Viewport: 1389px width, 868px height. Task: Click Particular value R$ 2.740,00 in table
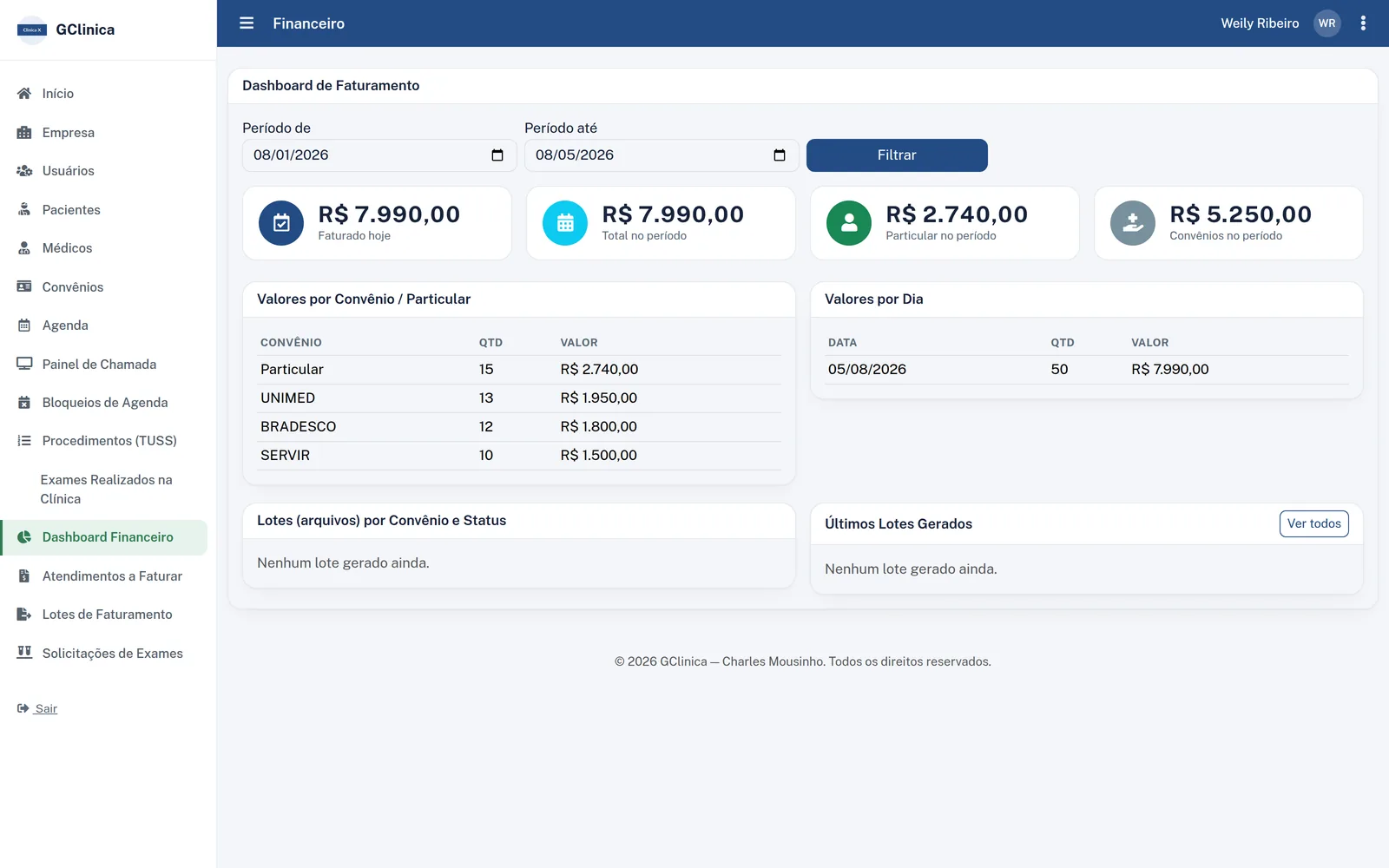pos(599,370)
